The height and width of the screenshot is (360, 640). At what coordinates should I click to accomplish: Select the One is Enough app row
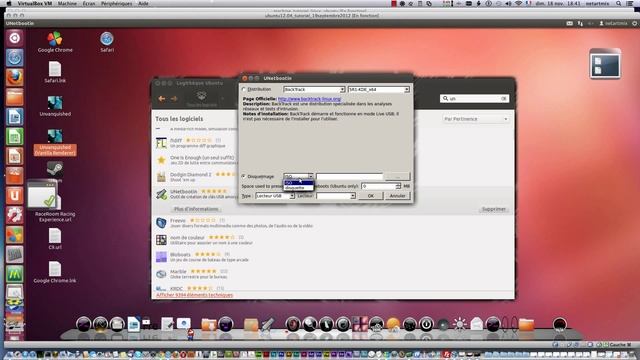pyautogui.click(x=196, y=160)
